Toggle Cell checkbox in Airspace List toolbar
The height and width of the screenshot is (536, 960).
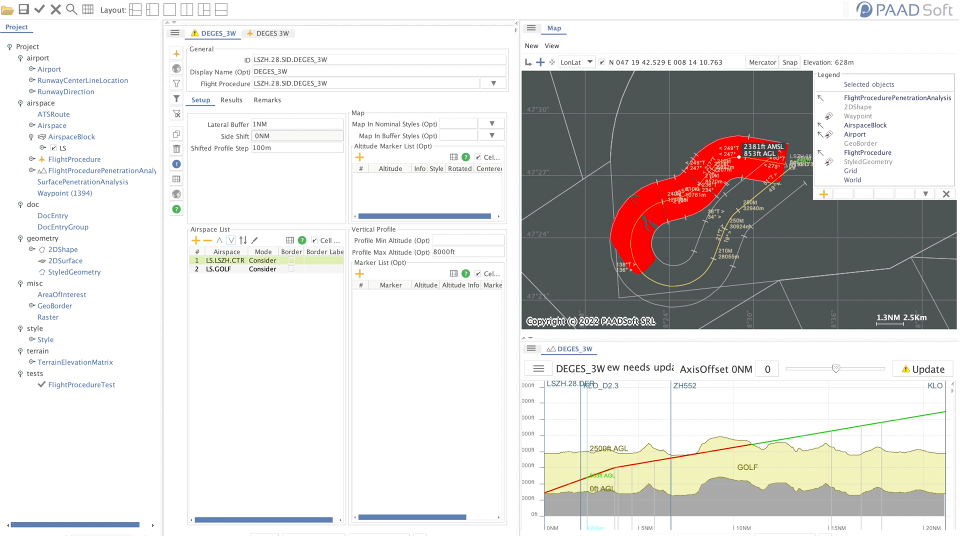[x=314, y=241]
